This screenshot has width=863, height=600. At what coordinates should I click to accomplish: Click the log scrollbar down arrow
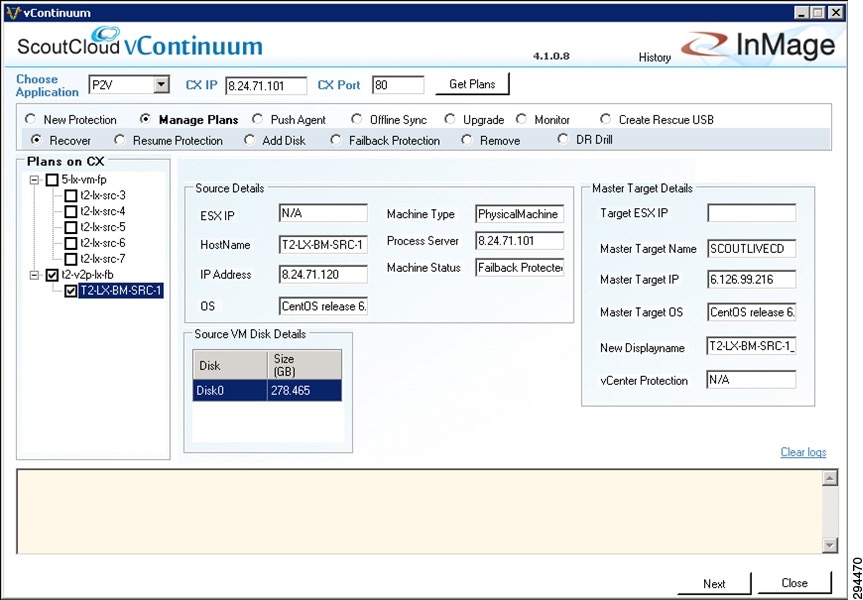point(829,544)
